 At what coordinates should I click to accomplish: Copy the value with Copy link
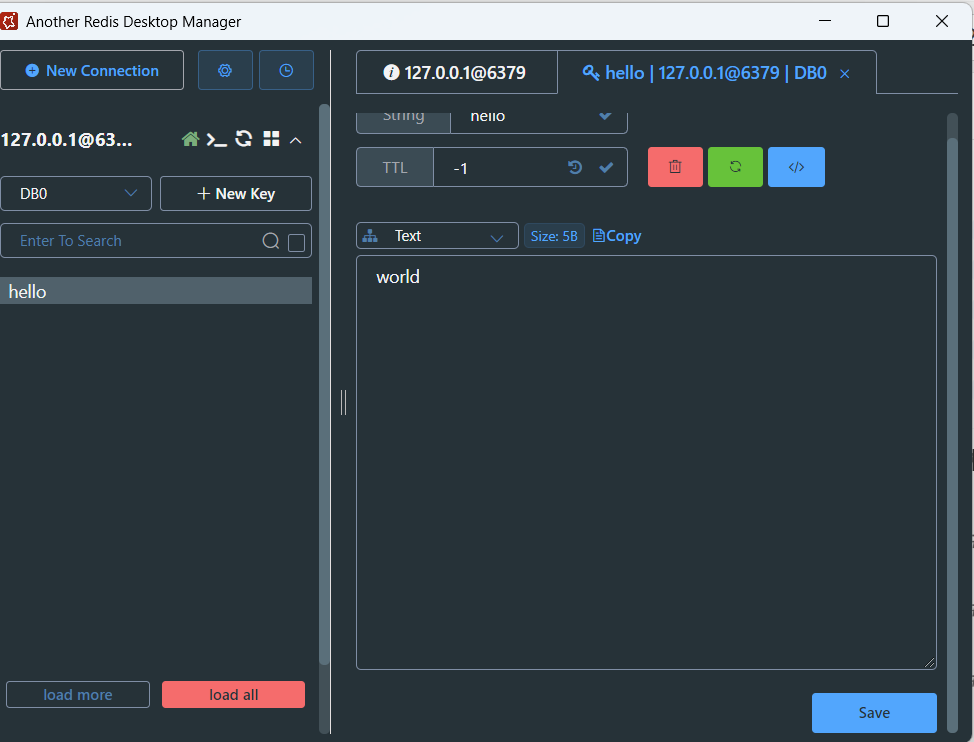(x=617, y=236)
